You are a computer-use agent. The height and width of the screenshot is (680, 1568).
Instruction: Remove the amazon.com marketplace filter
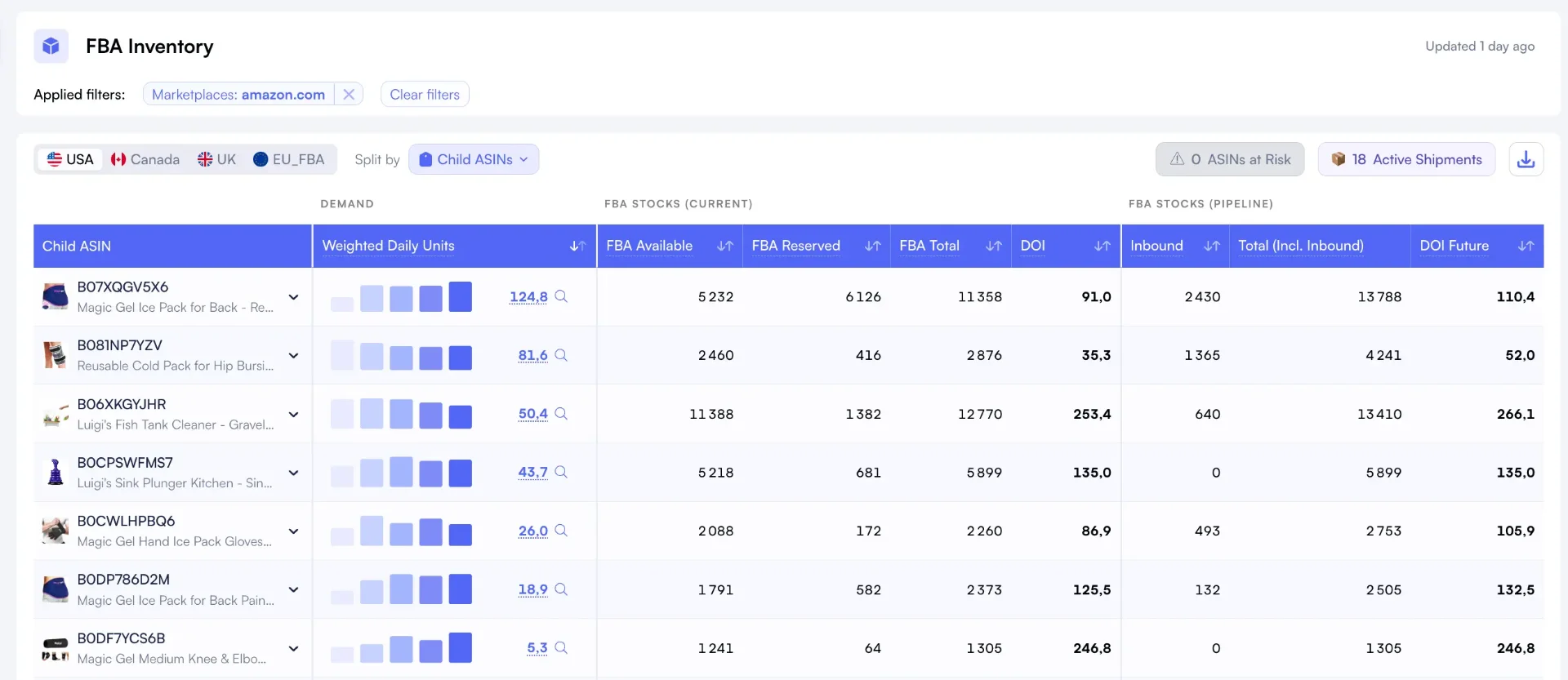pyautogui.click(x=349, y=94)
